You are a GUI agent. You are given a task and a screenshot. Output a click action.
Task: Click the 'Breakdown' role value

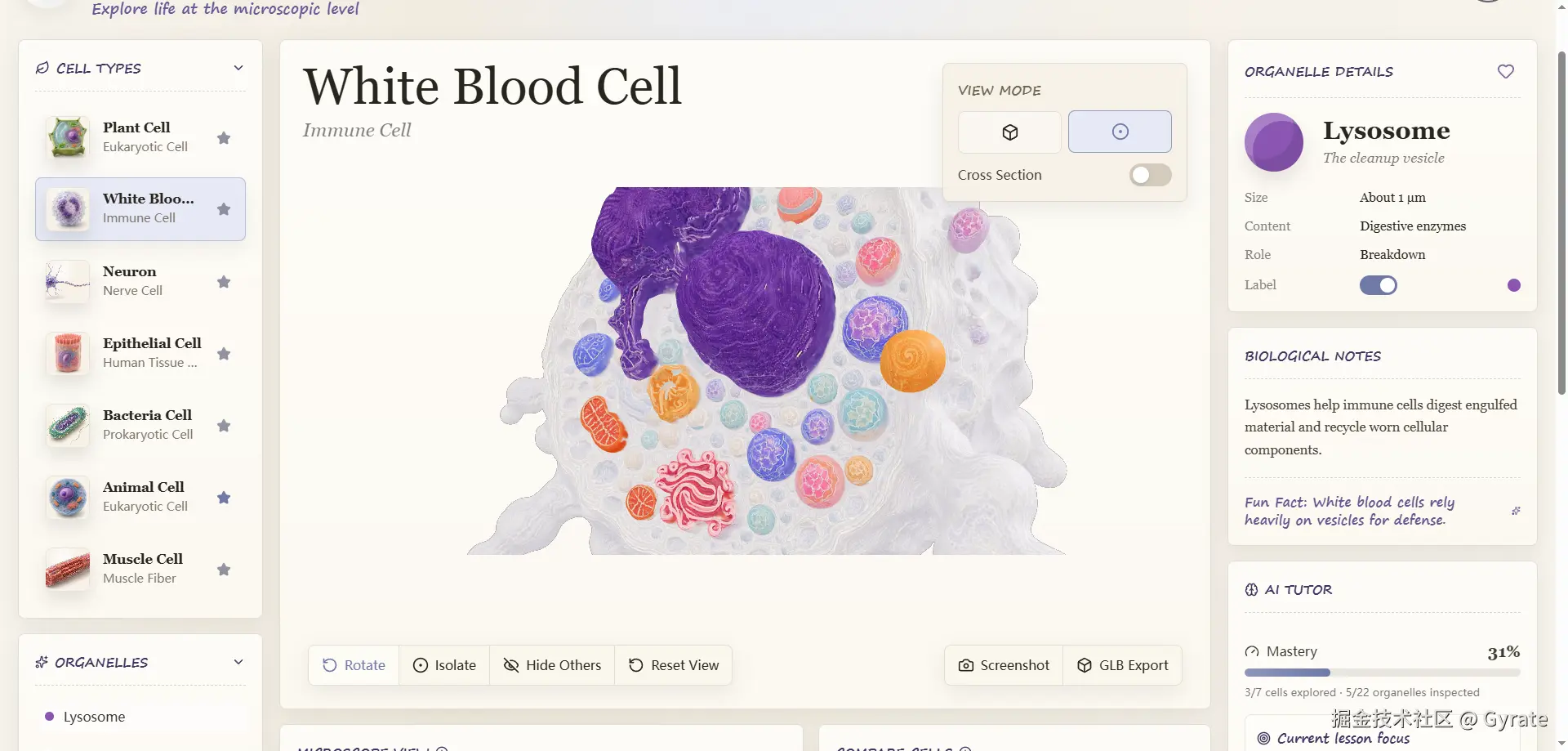click(1392, 255)
